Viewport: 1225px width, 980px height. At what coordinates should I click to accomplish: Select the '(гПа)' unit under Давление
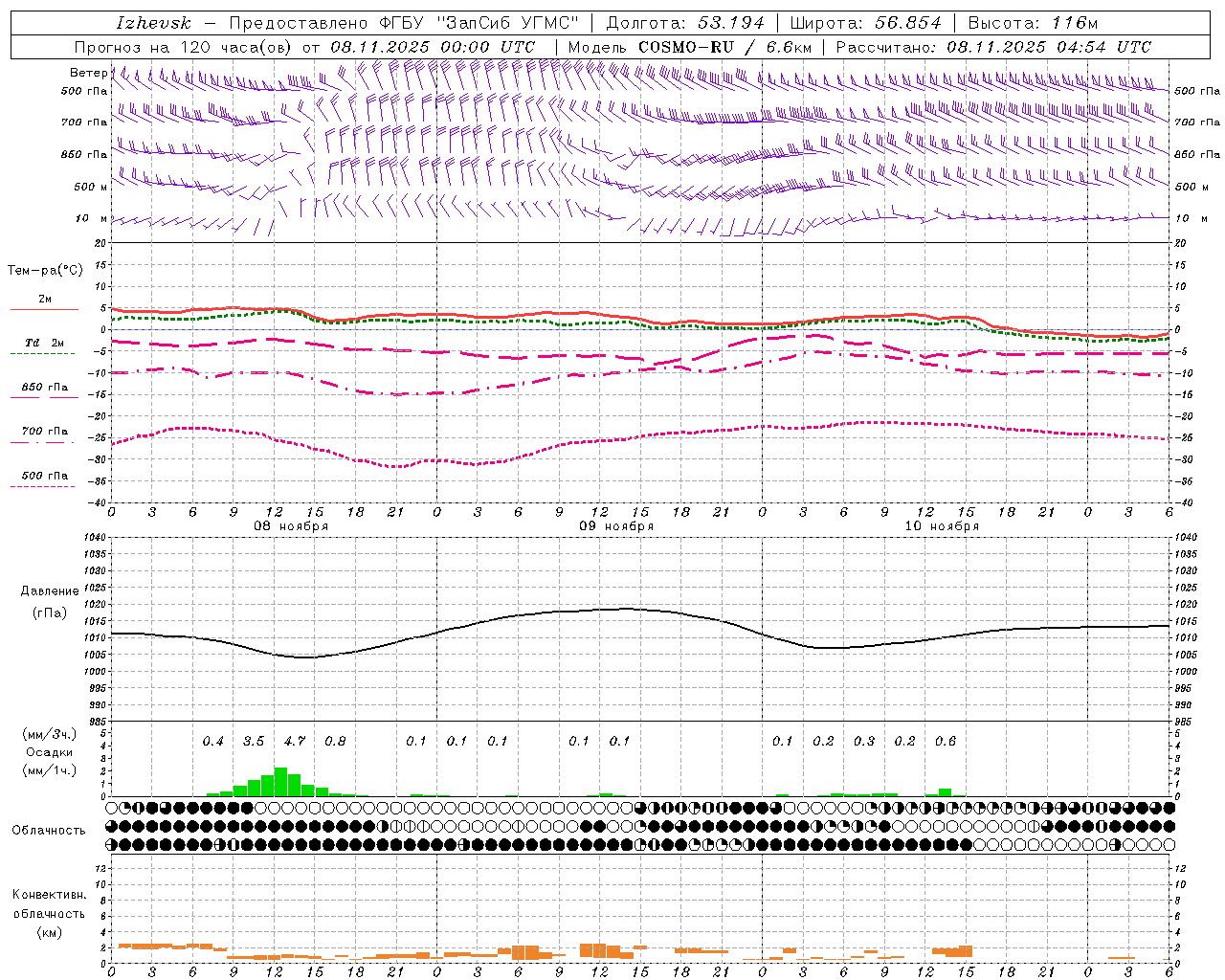pyautogui.click(x=48, y=612)
